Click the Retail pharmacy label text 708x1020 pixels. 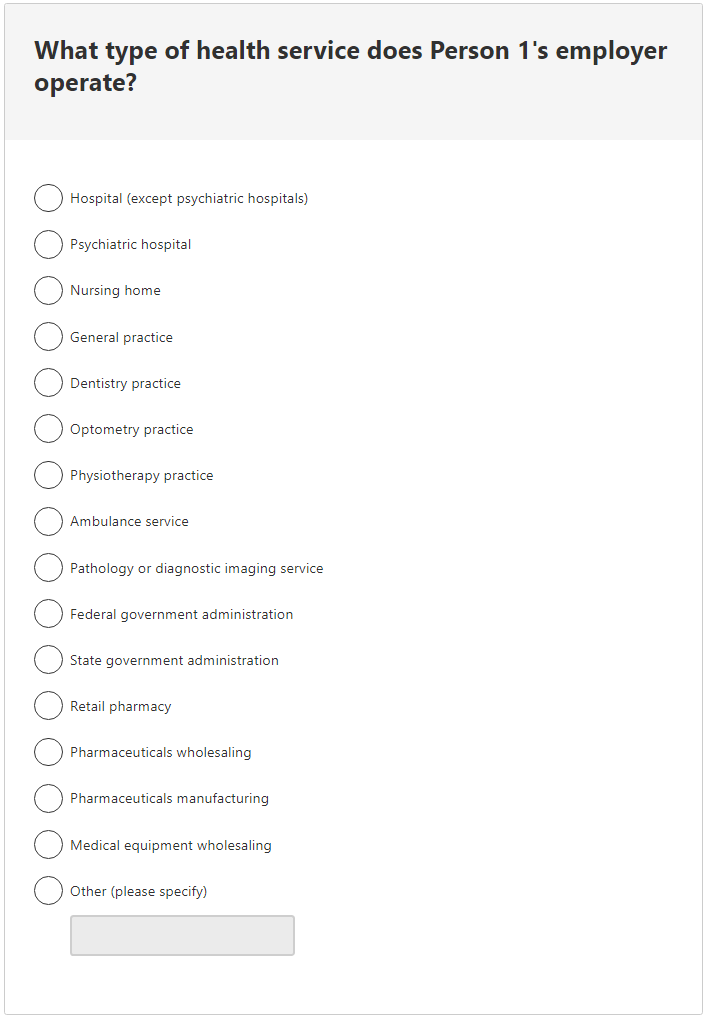122,705
